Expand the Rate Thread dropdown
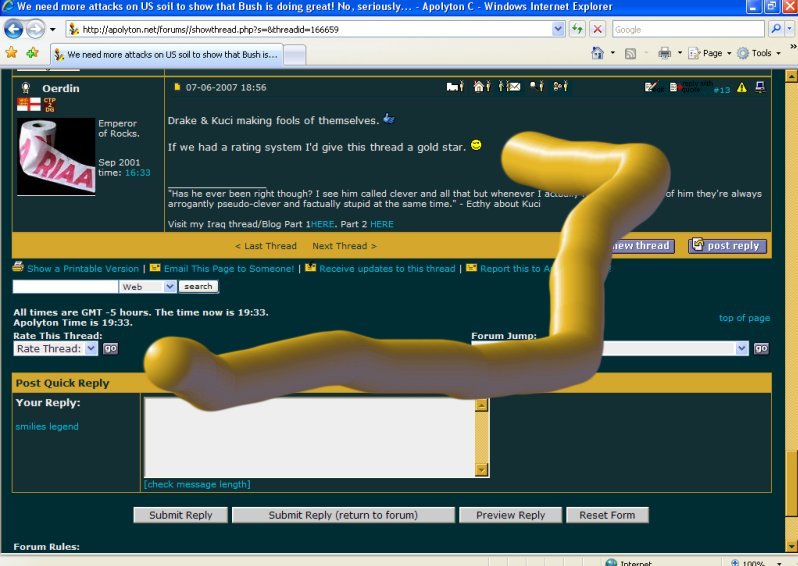Viewport: 798px width, 566px height. pyautogui.click(x=91, y=349)
